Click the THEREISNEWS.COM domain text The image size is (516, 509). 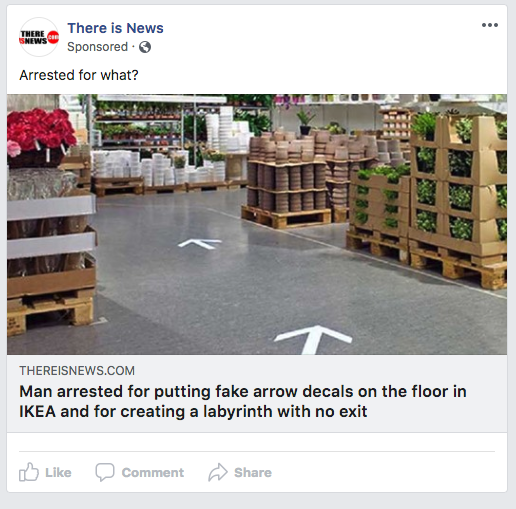pos(77,371)
